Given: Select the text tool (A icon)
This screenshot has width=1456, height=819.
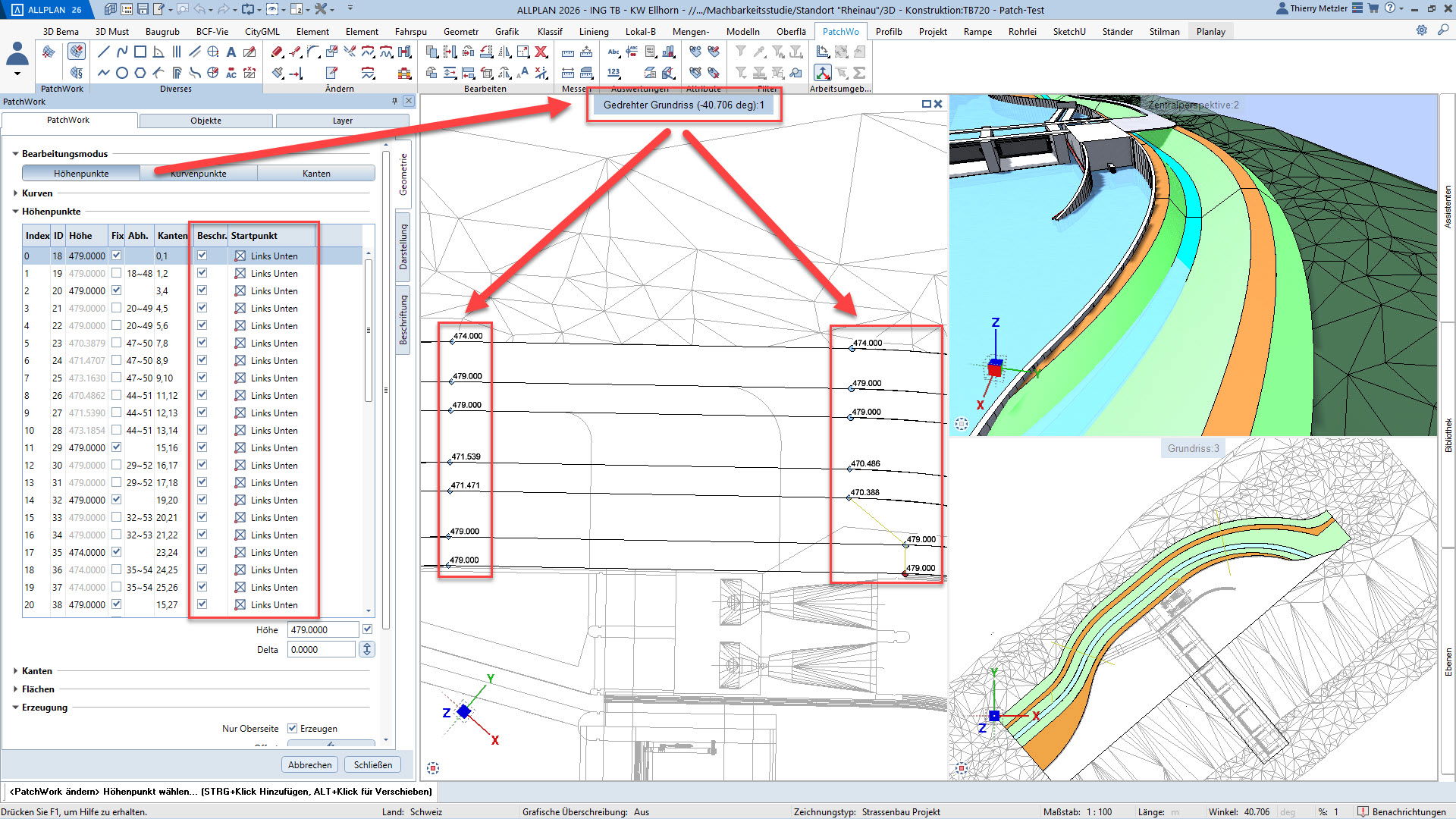Looking at the screenshot, I should click(231, 52).
